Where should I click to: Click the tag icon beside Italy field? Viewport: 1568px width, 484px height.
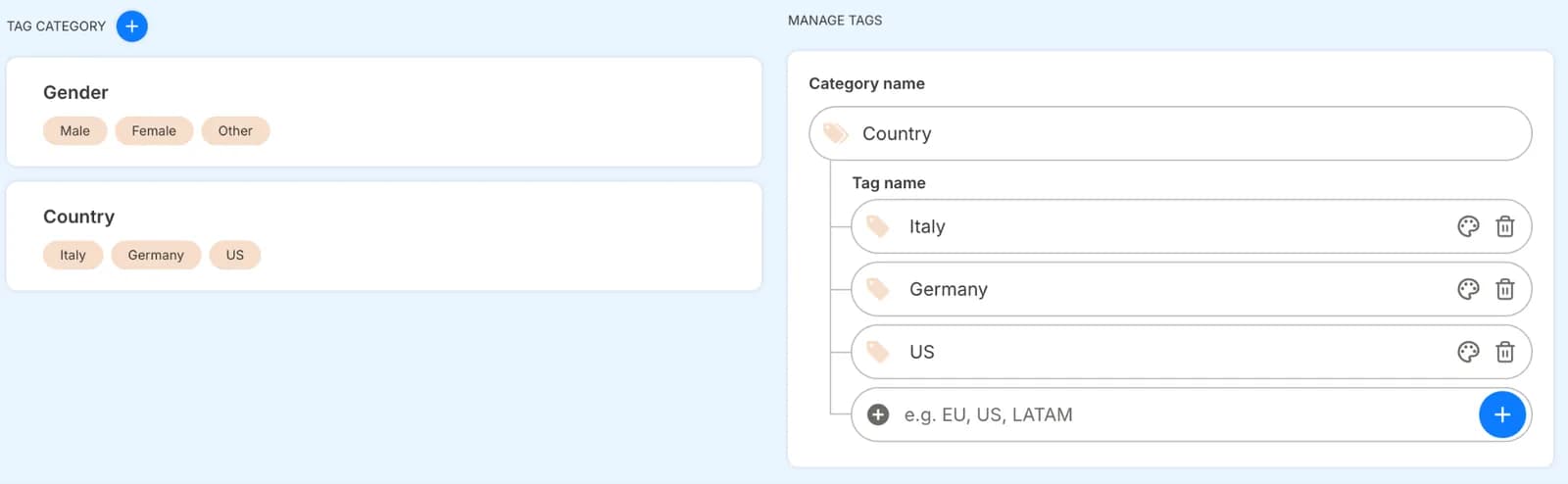point(878,226)
